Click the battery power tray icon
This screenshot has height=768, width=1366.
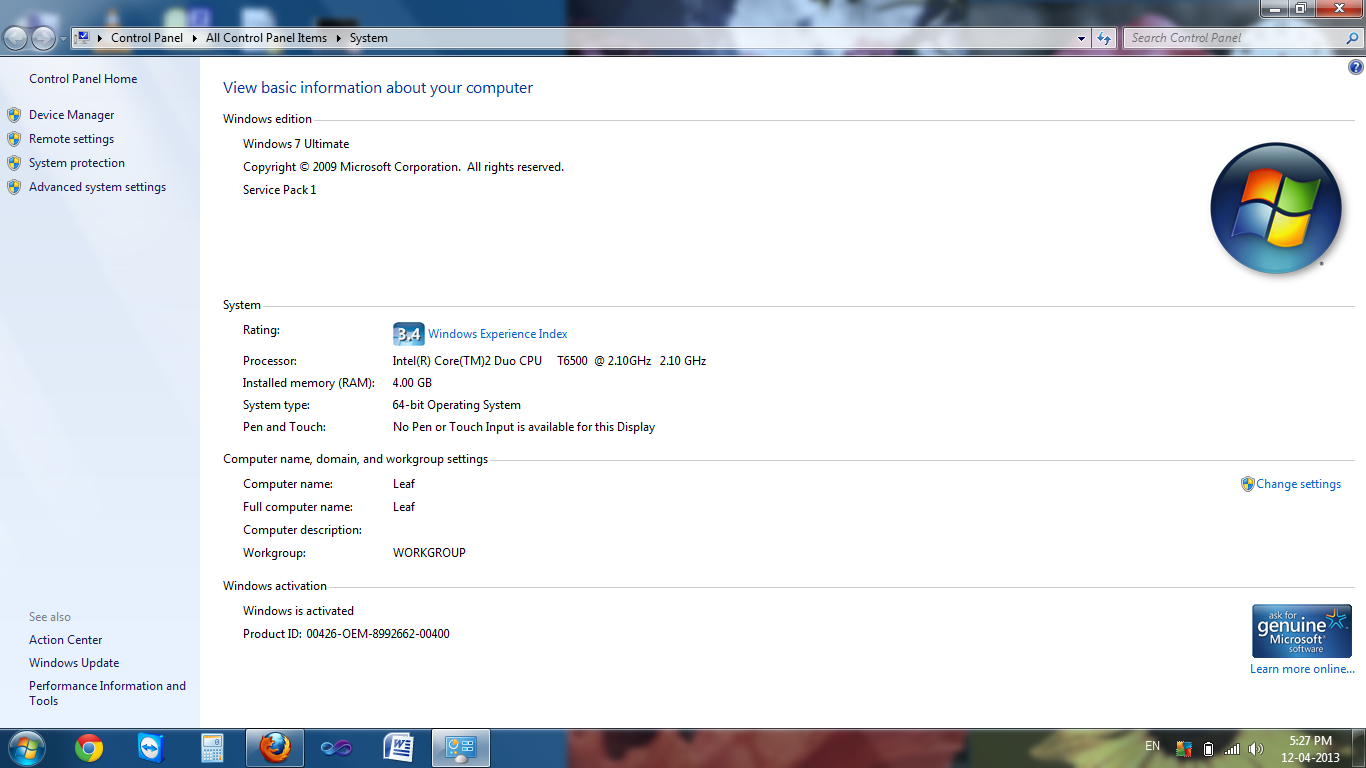coord(1208,748)
